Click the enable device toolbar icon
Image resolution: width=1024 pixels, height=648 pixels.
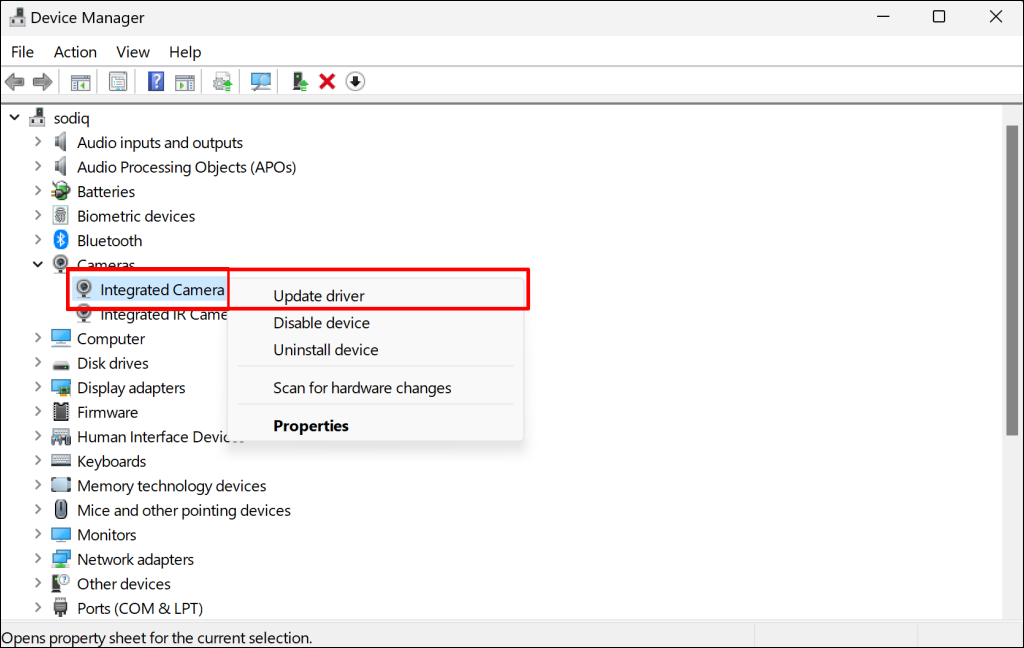pyautogui.click(x=300, y=82)
